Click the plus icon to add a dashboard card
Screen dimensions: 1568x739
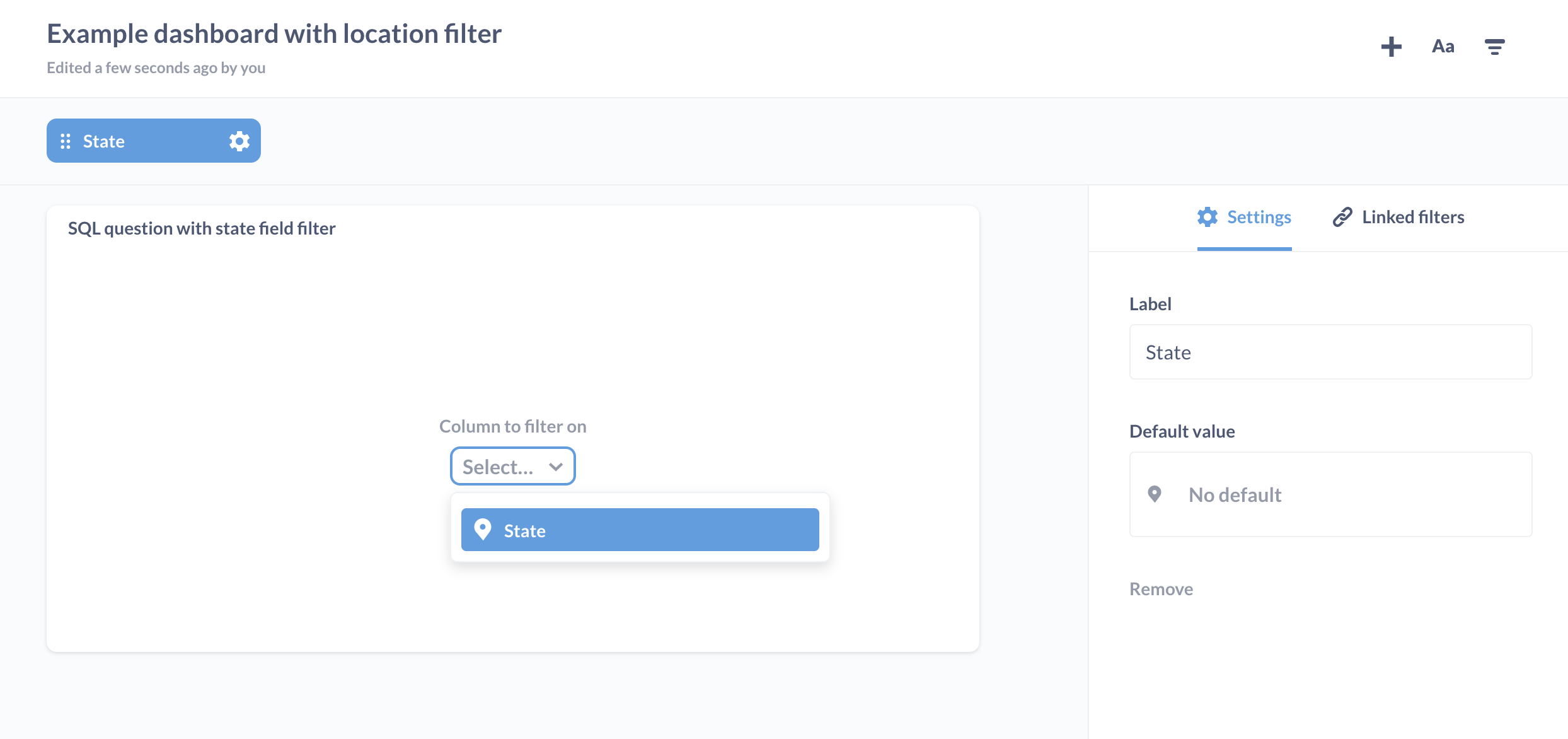[x=1392, y=46]
